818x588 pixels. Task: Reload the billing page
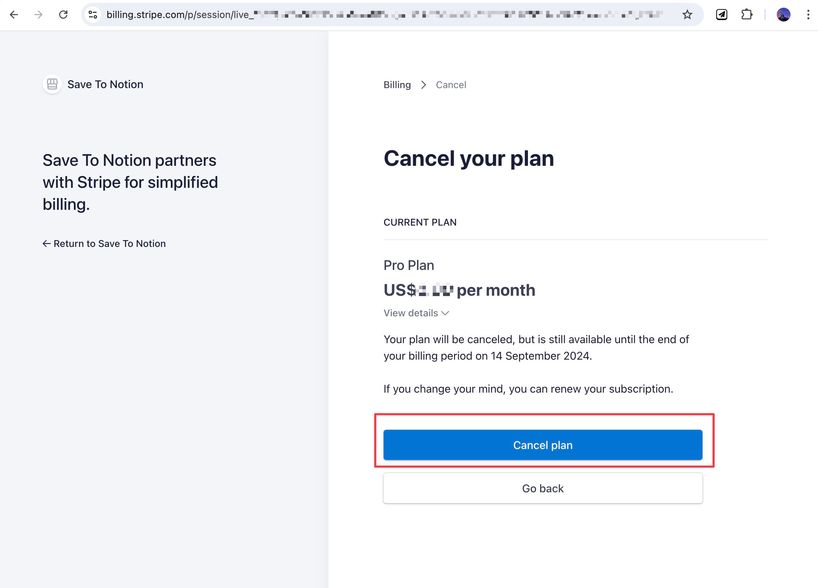click(64, 14)
